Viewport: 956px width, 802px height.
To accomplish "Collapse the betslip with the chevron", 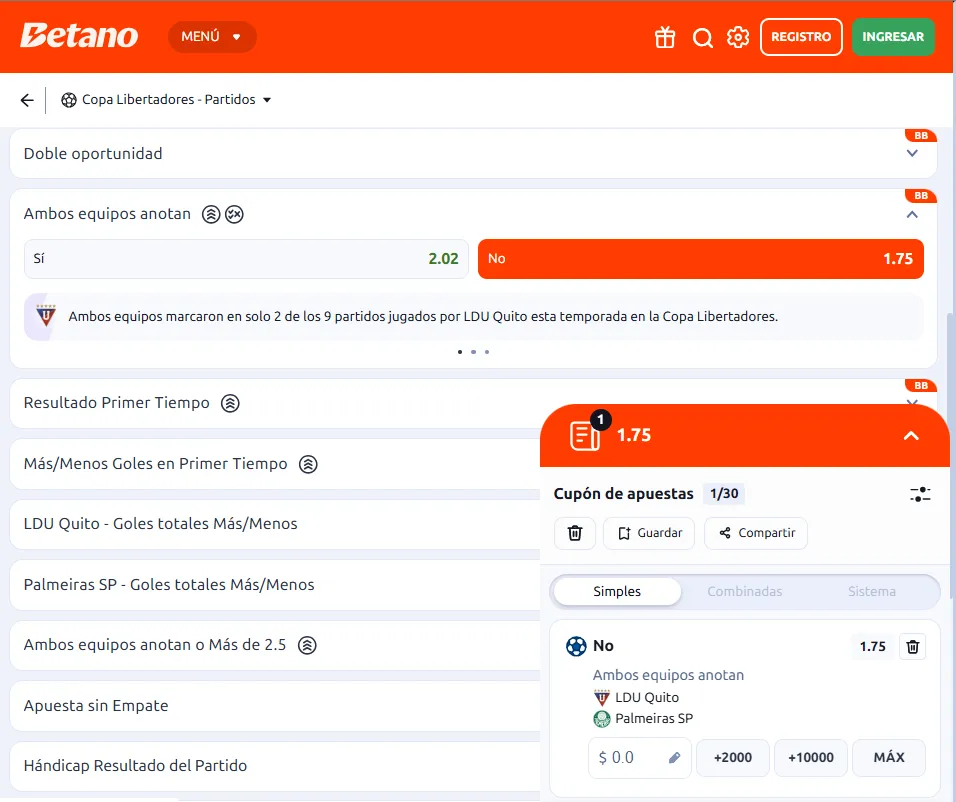I will tap(911, 435).
